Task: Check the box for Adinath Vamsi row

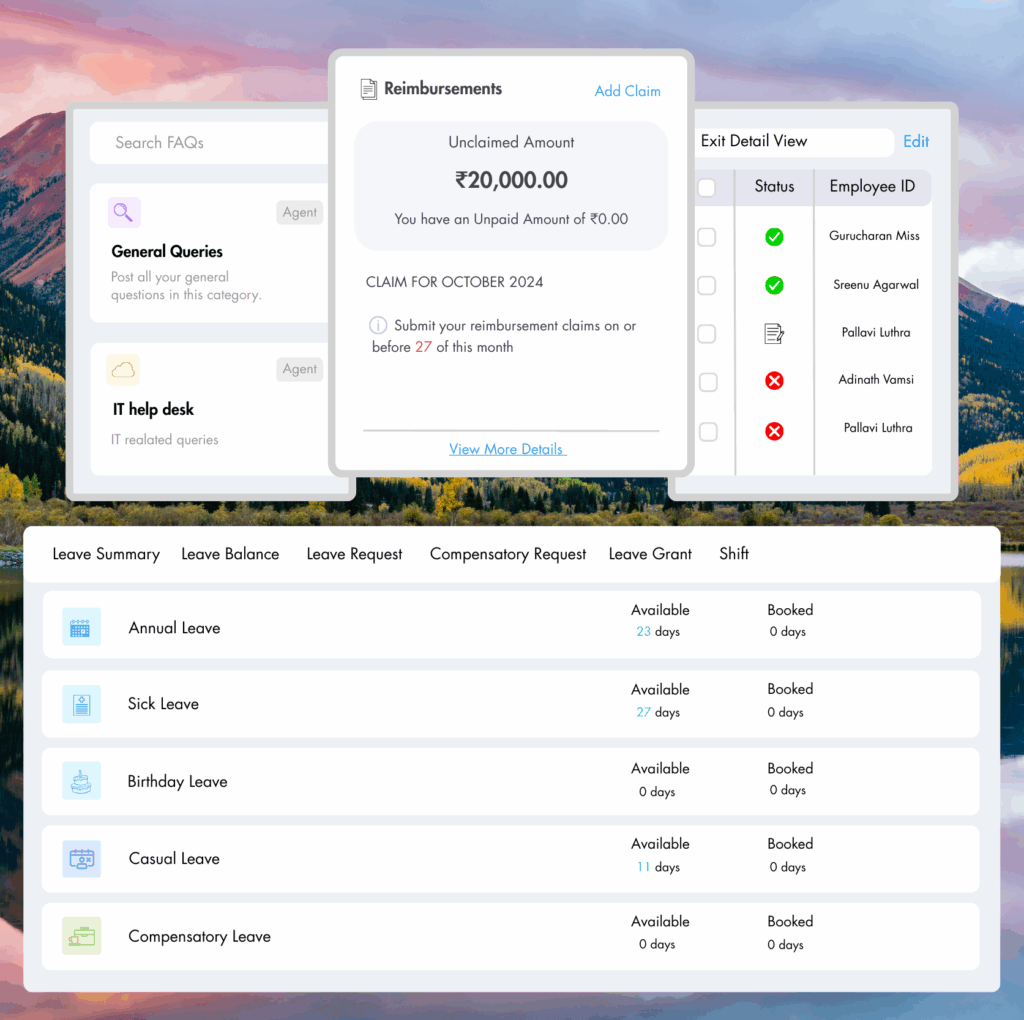Action: coord(708,382)
